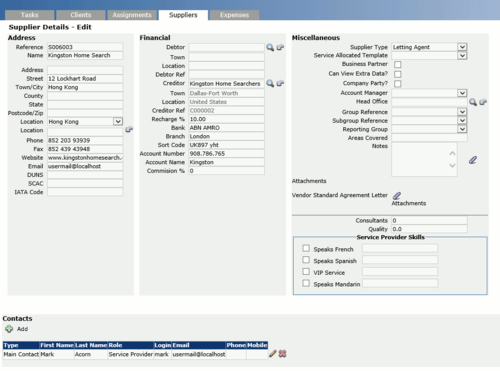
Task: Toggle the Company Party checkbox
Action: [398, 84]
